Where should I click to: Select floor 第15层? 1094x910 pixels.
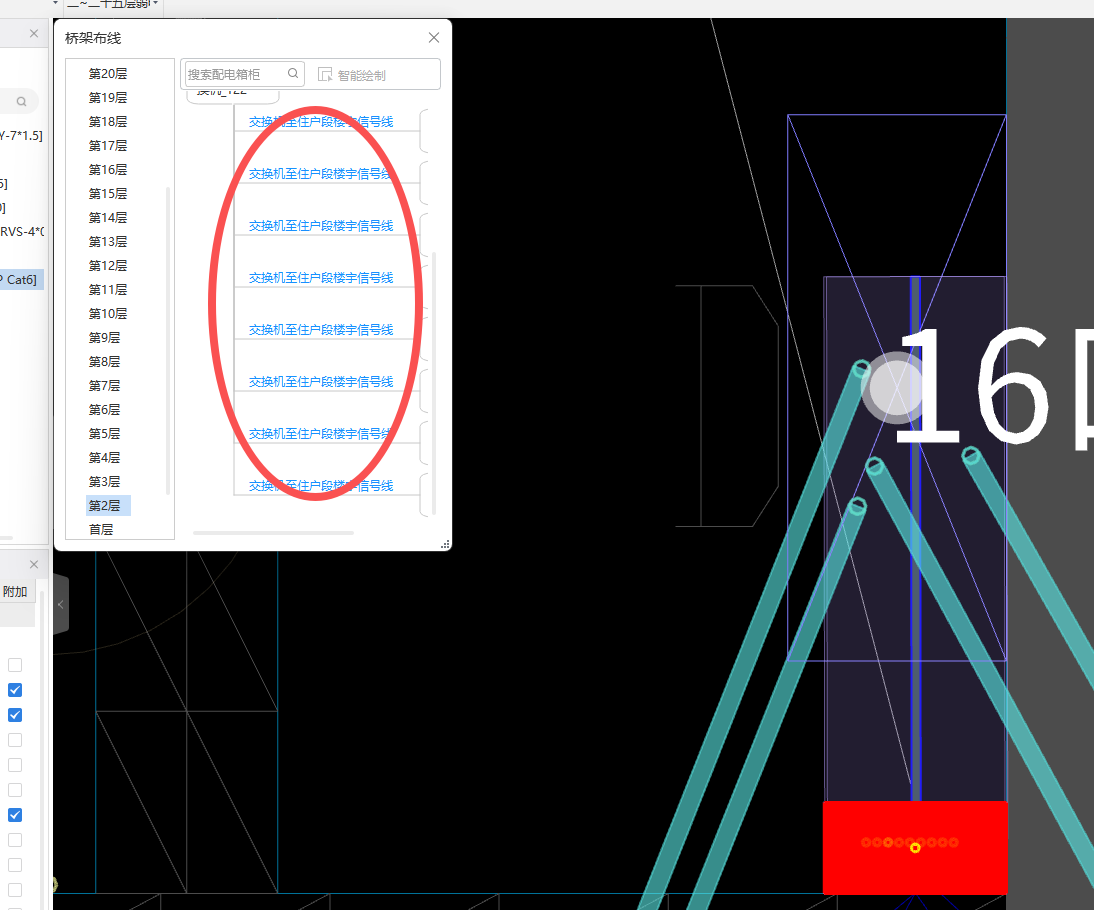pyautogui.click(x=108, y=194)
